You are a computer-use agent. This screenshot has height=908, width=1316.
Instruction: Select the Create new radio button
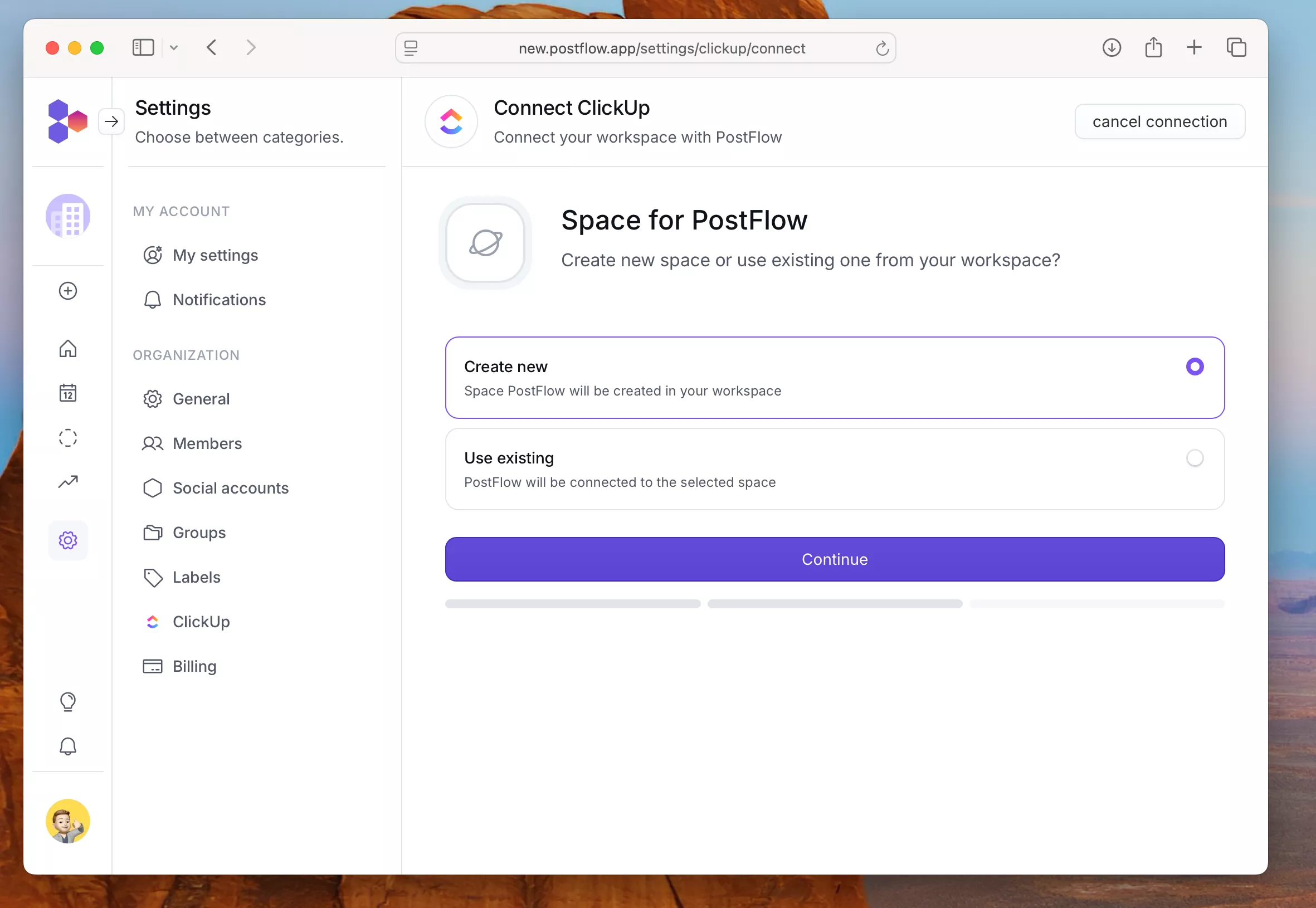click(1194, 367)
